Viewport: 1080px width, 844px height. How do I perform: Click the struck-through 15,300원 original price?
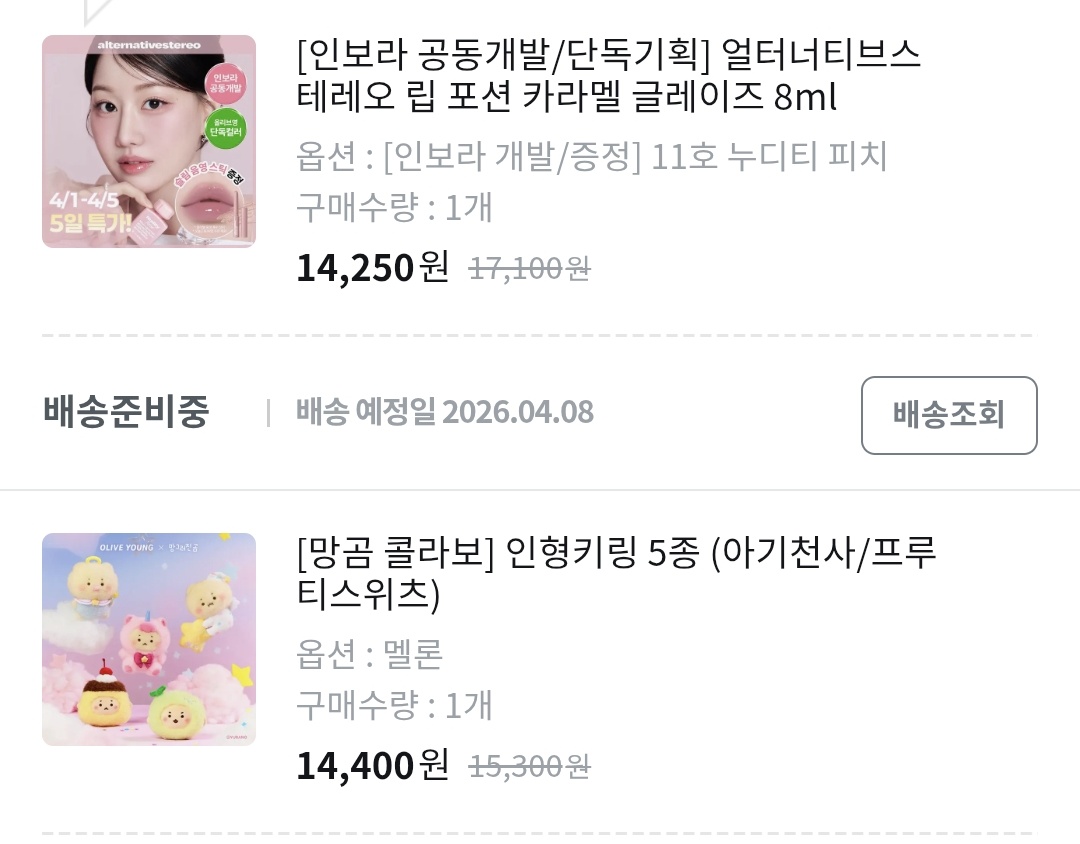[x=530, y=767]
